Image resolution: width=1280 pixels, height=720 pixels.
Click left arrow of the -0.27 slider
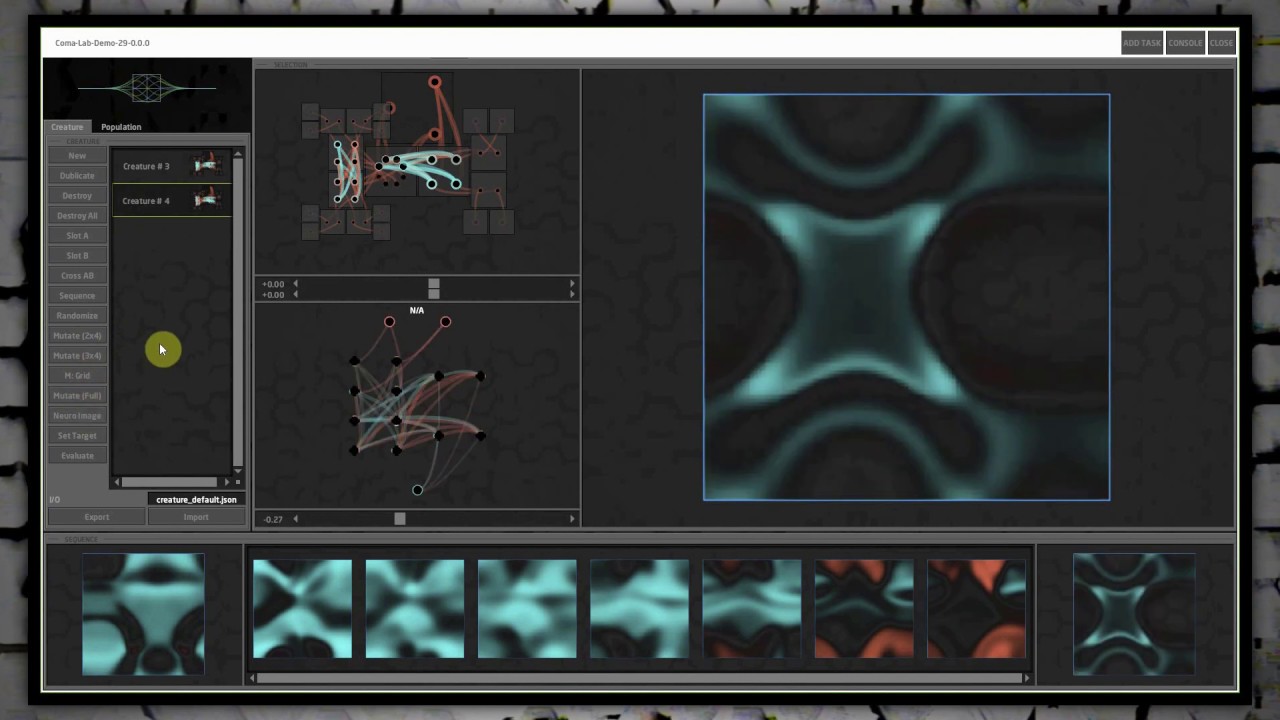coord(295,519)
